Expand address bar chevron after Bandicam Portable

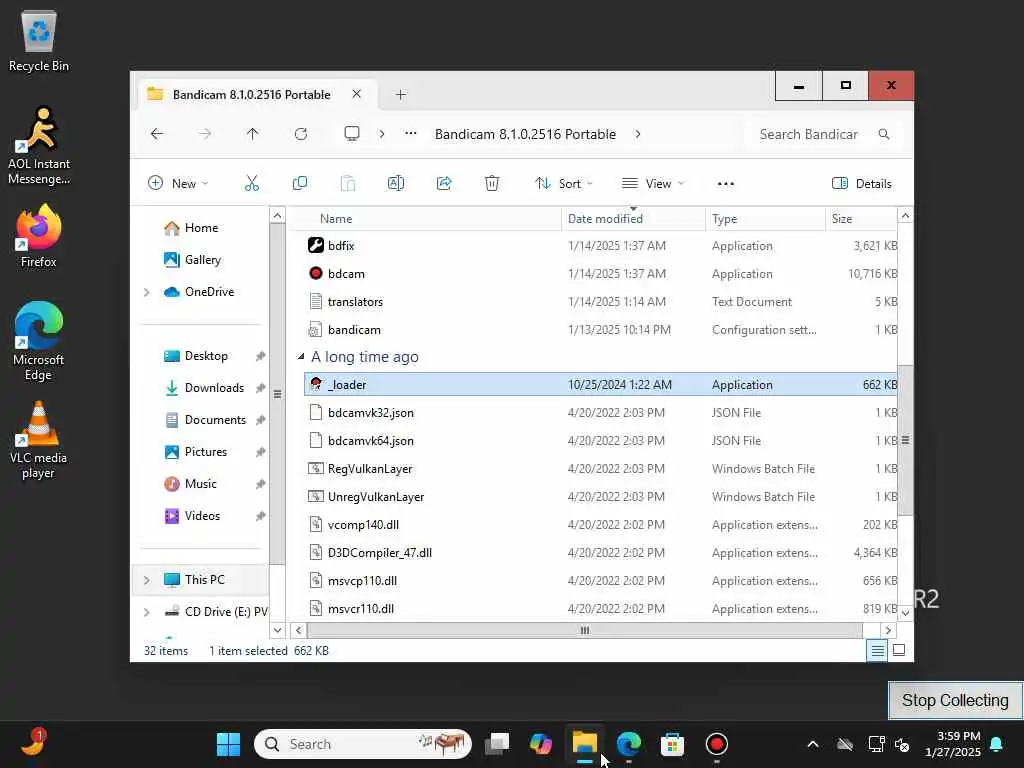tap(638, 134)
